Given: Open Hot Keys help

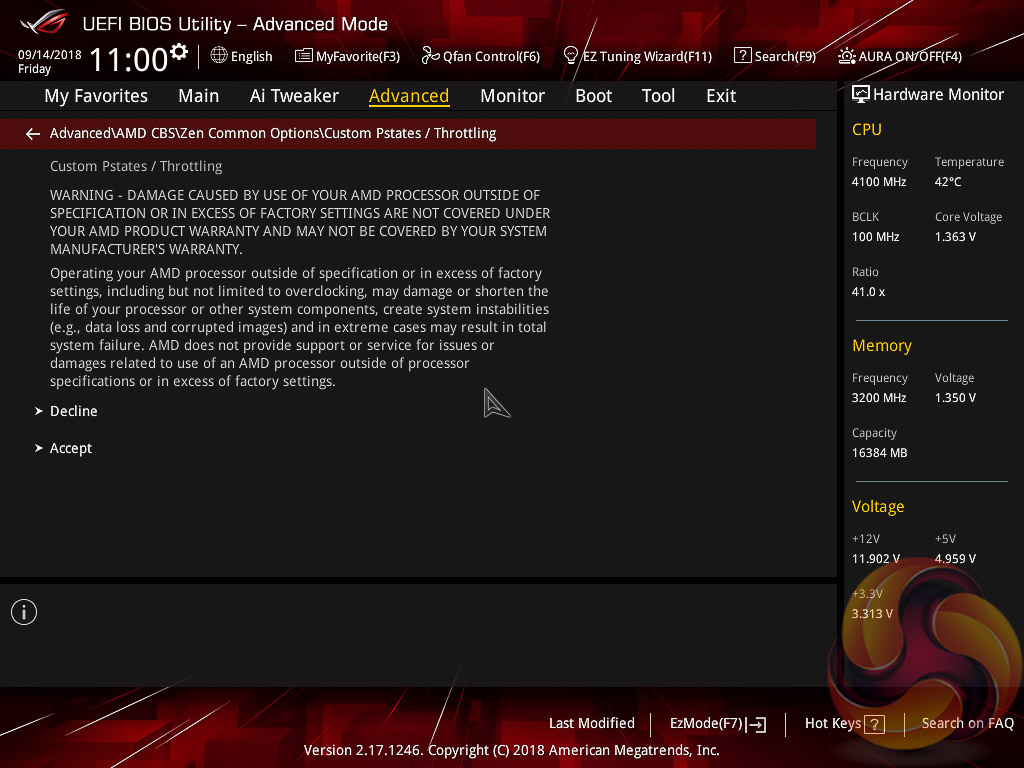Looking at the screenshot, I should tap(833, 724).
